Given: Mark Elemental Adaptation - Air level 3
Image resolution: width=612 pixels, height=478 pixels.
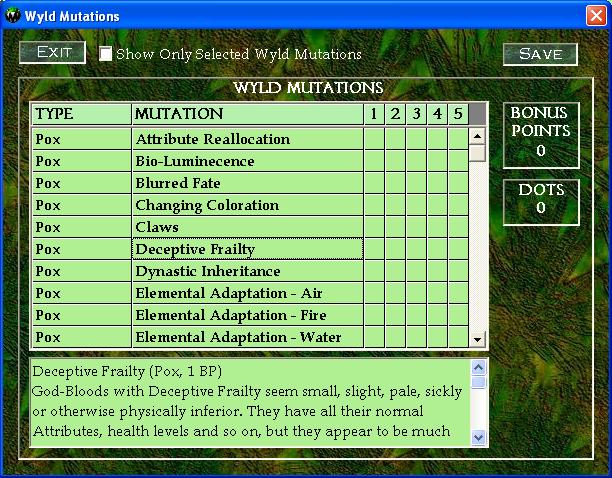Looking at the screenshot, I should click(416, 293).
